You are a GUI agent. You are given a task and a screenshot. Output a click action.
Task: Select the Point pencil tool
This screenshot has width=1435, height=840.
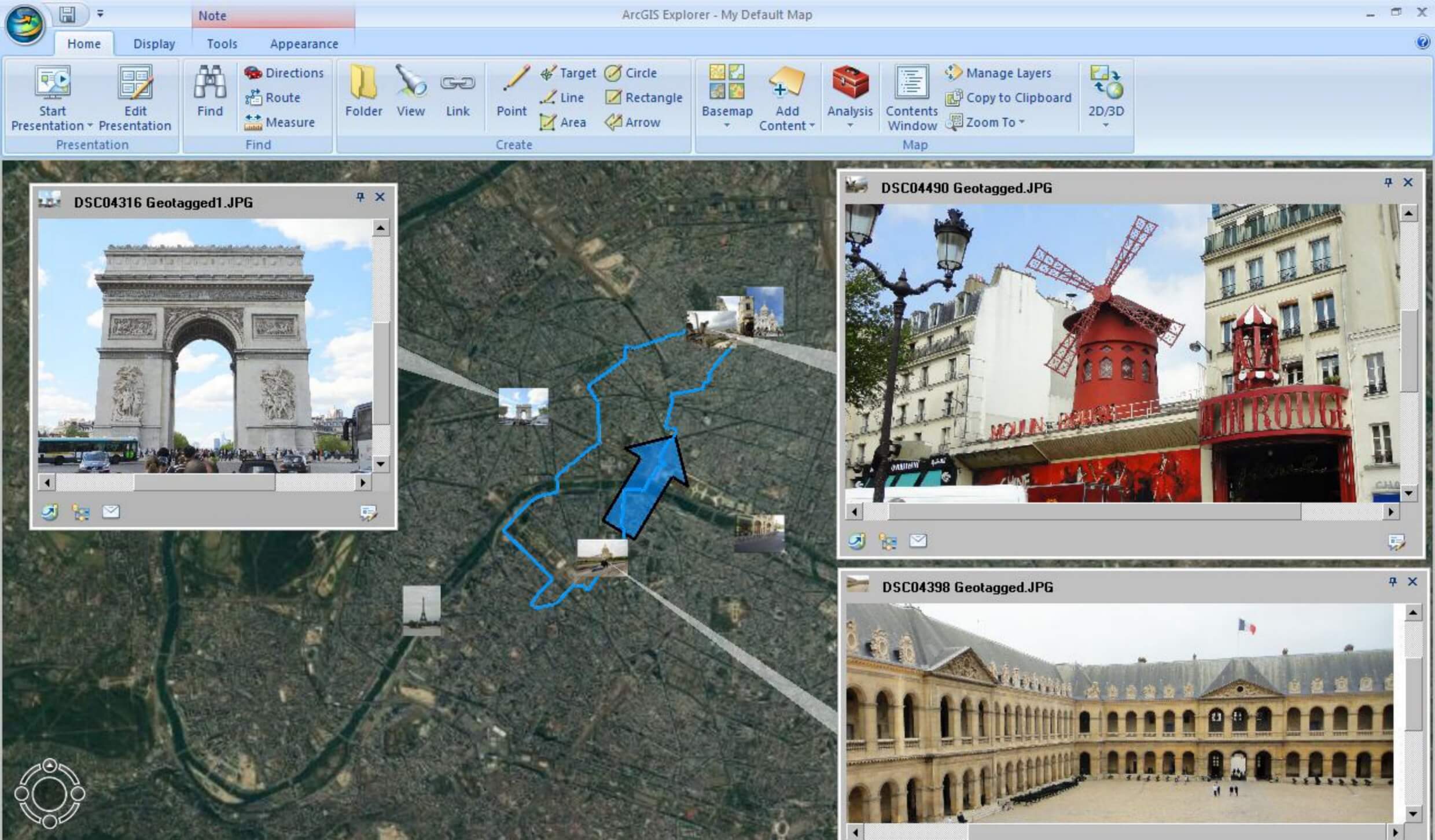pyautogui.click(x=512, y=91)
